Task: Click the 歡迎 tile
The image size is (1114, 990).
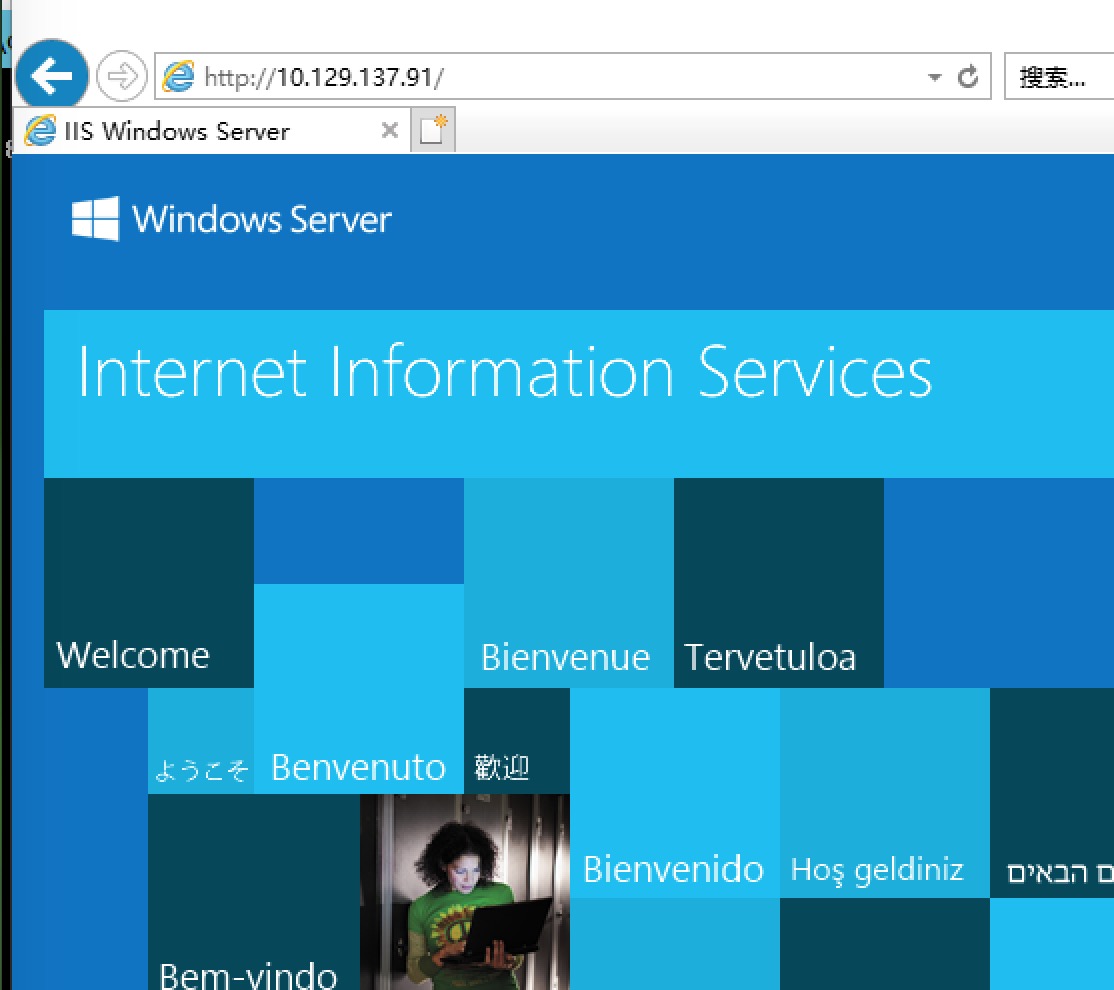Action: pos(517,741)
